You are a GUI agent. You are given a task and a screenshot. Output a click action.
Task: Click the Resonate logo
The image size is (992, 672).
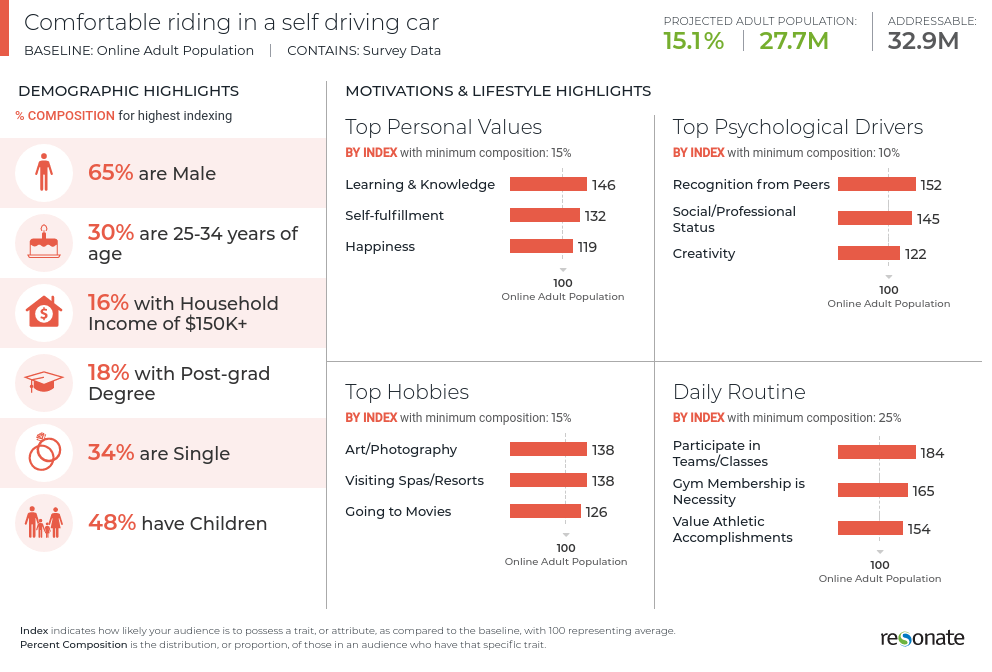tap(922, 637)
